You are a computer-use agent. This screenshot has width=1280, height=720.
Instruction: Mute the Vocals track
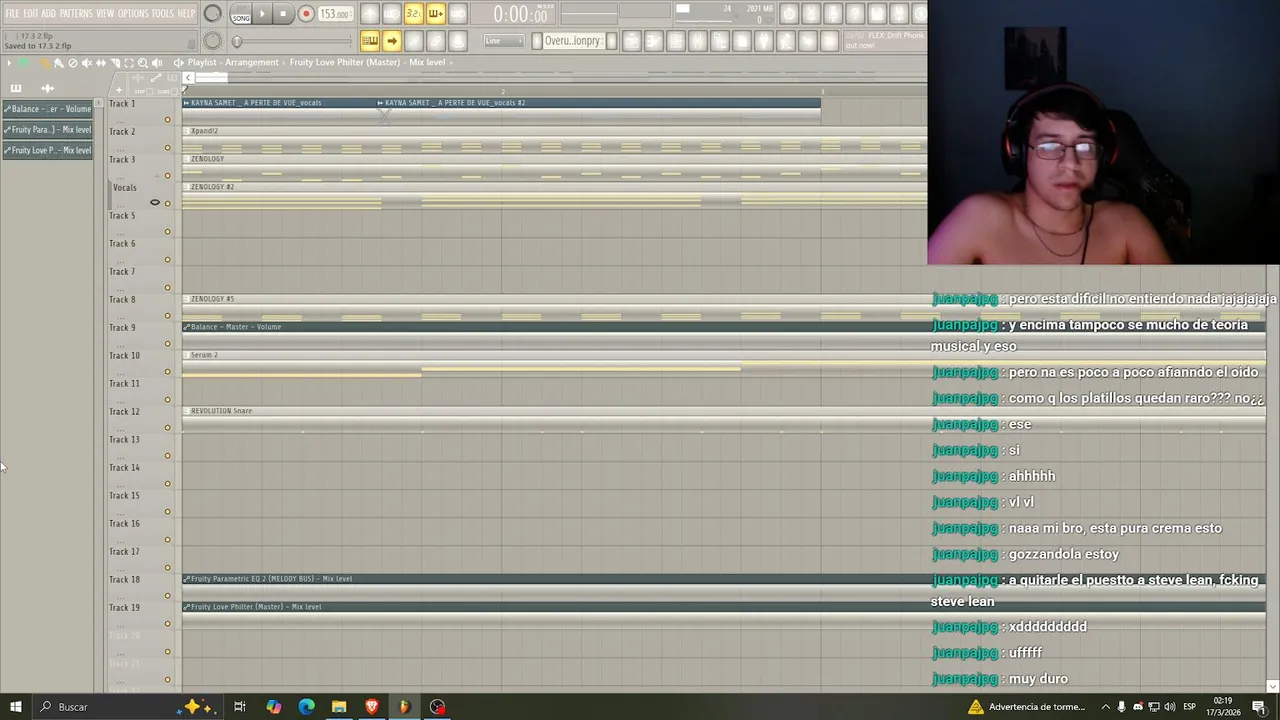[167, 204]
